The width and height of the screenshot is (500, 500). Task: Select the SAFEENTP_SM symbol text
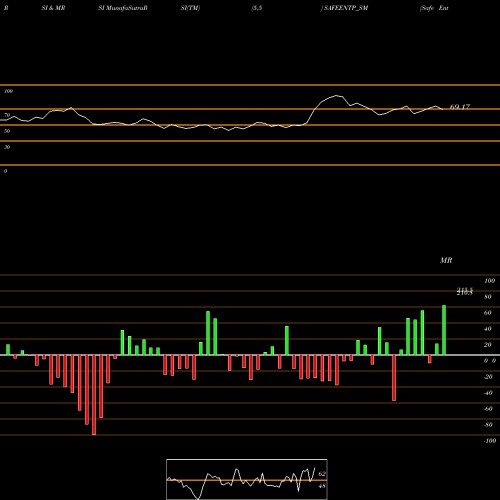(x=346, y=8)
